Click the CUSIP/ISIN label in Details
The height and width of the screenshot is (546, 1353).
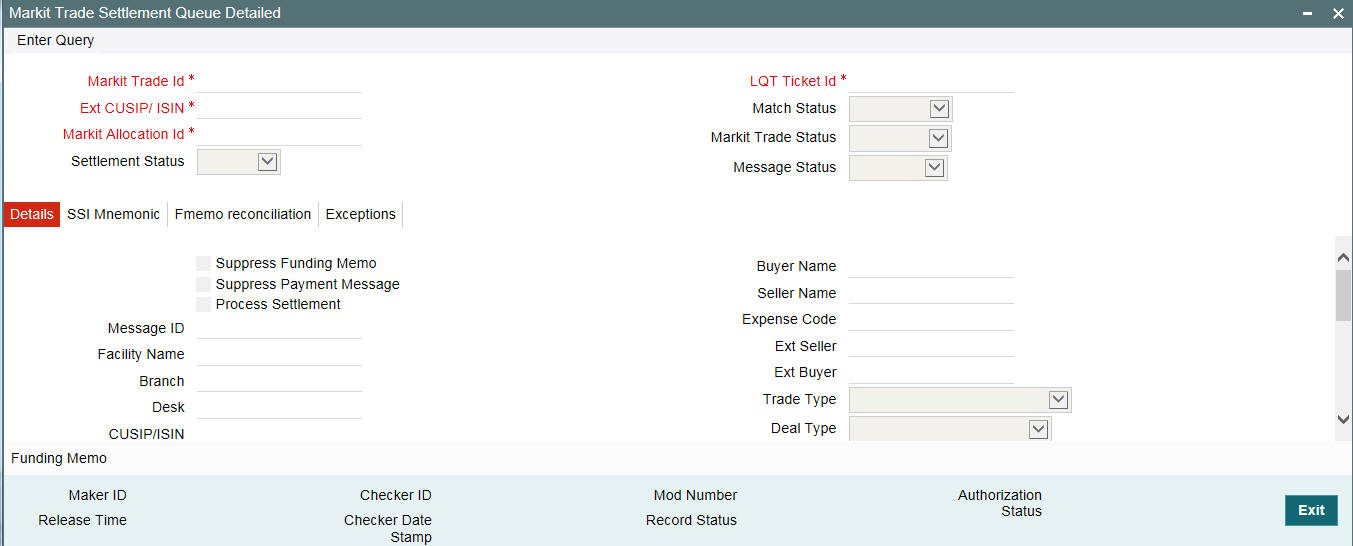(146, 434)
